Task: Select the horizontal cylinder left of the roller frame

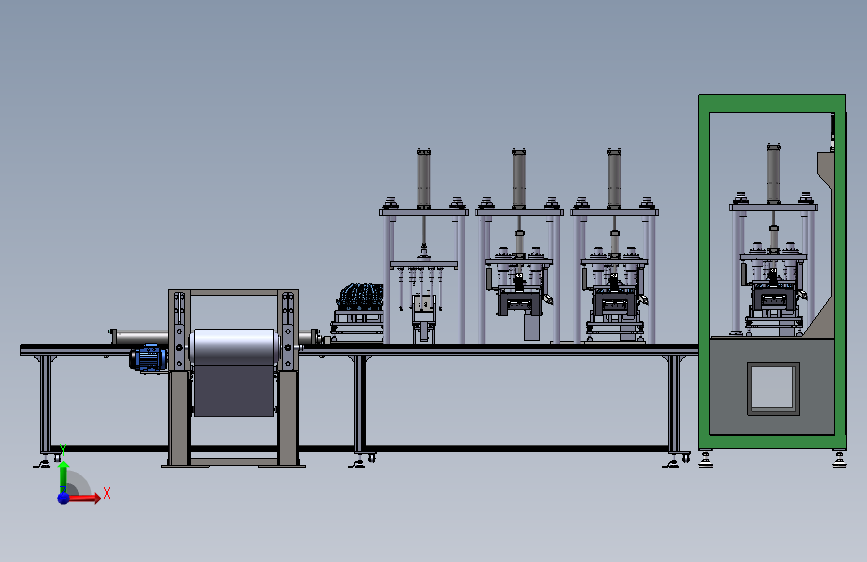Action: [x=139, y=336]
